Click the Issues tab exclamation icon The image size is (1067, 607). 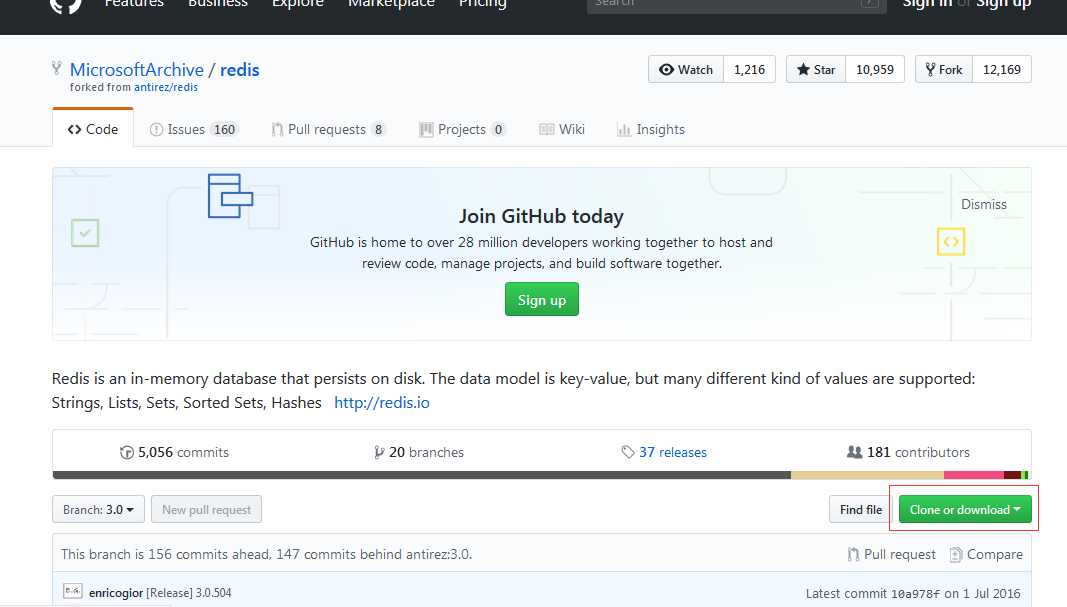(156, 129)
